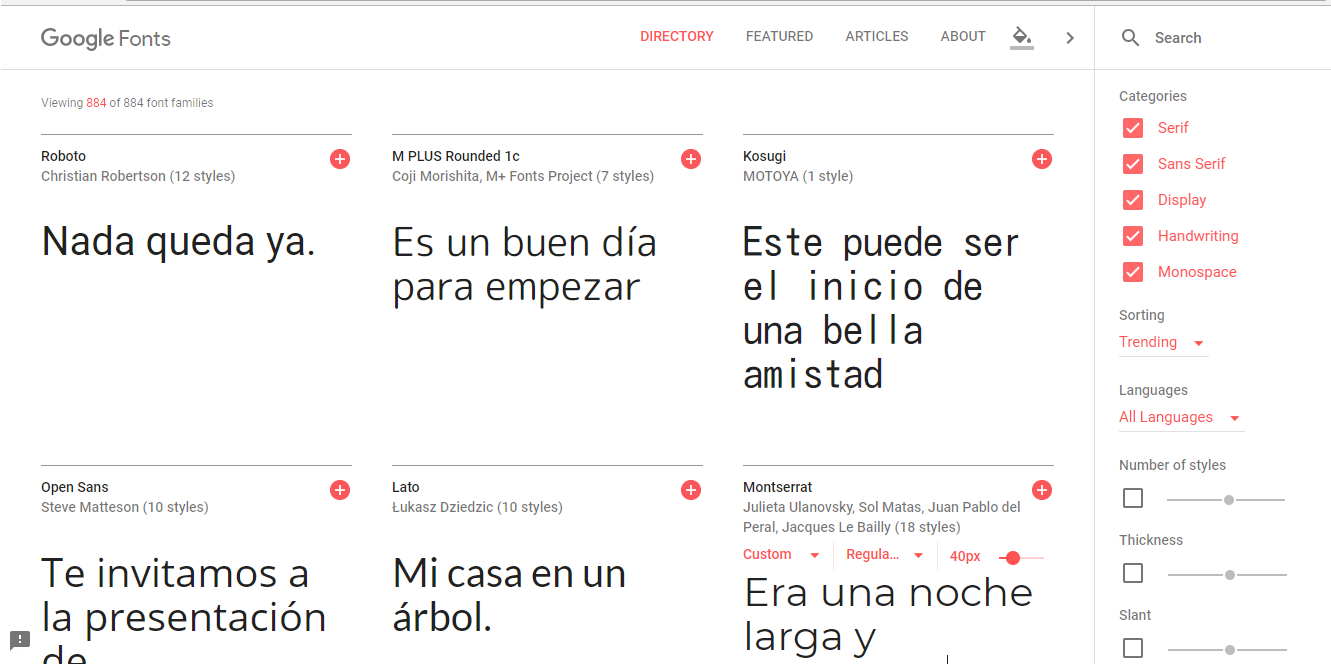Adjust the Slant slider

pyautogui.click(x=1227, y=649)
